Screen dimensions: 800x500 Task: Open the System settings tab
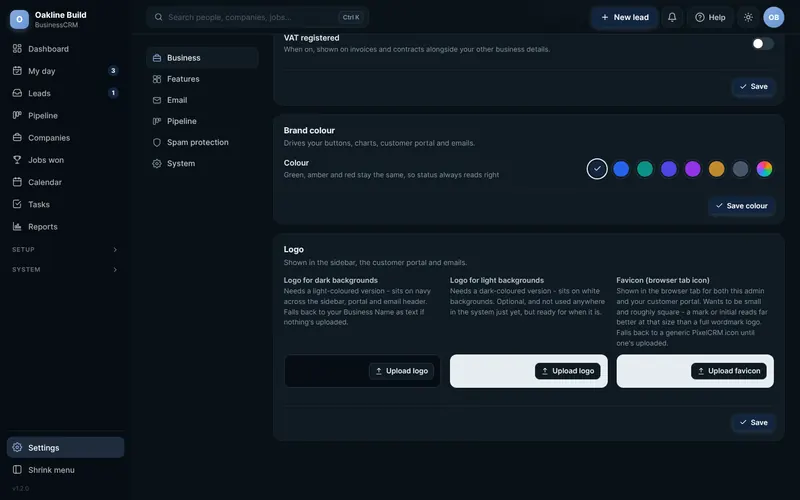[203, 164]
